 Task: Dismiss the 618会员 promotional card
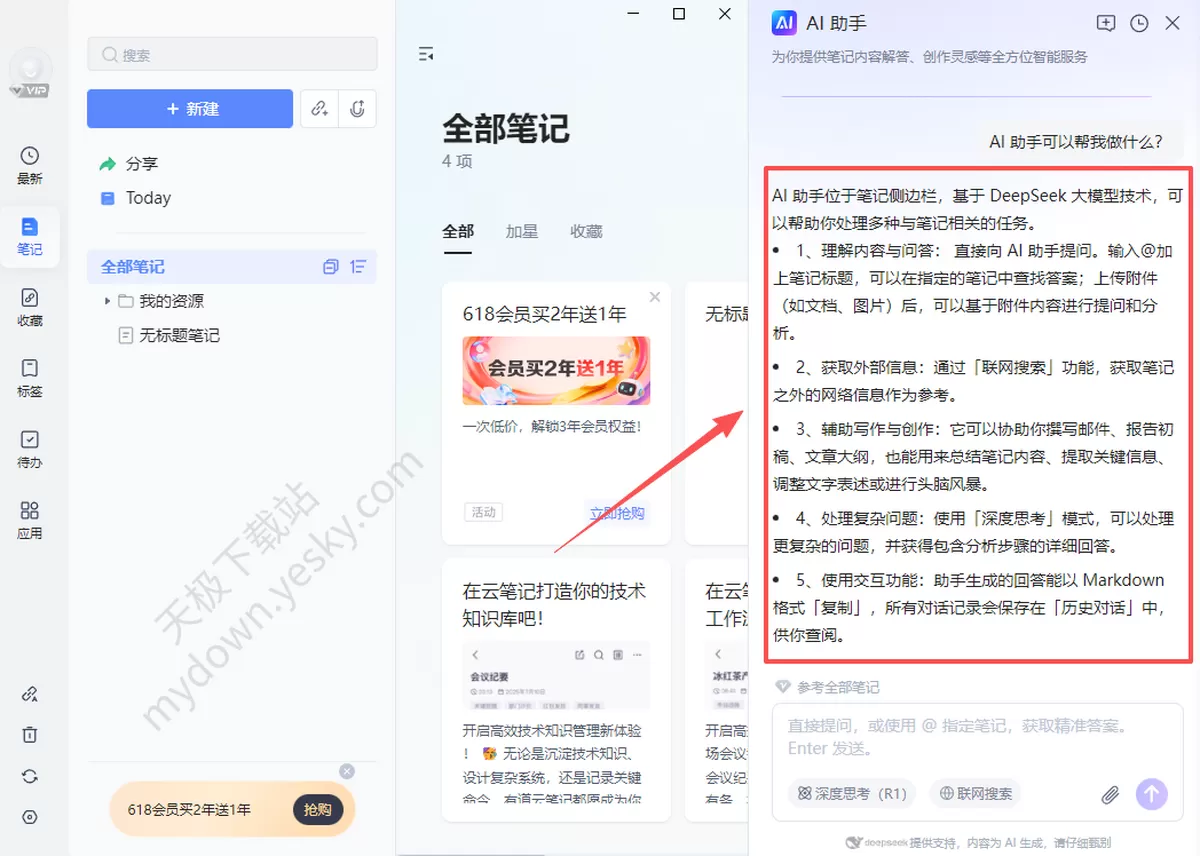coord(655,297)
